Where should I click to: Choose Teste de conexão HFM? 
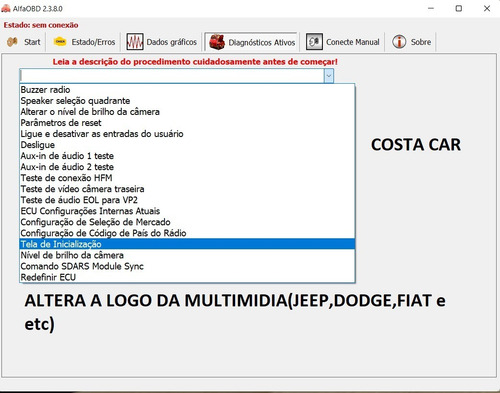pyautogui.click(x=187, y=178)
